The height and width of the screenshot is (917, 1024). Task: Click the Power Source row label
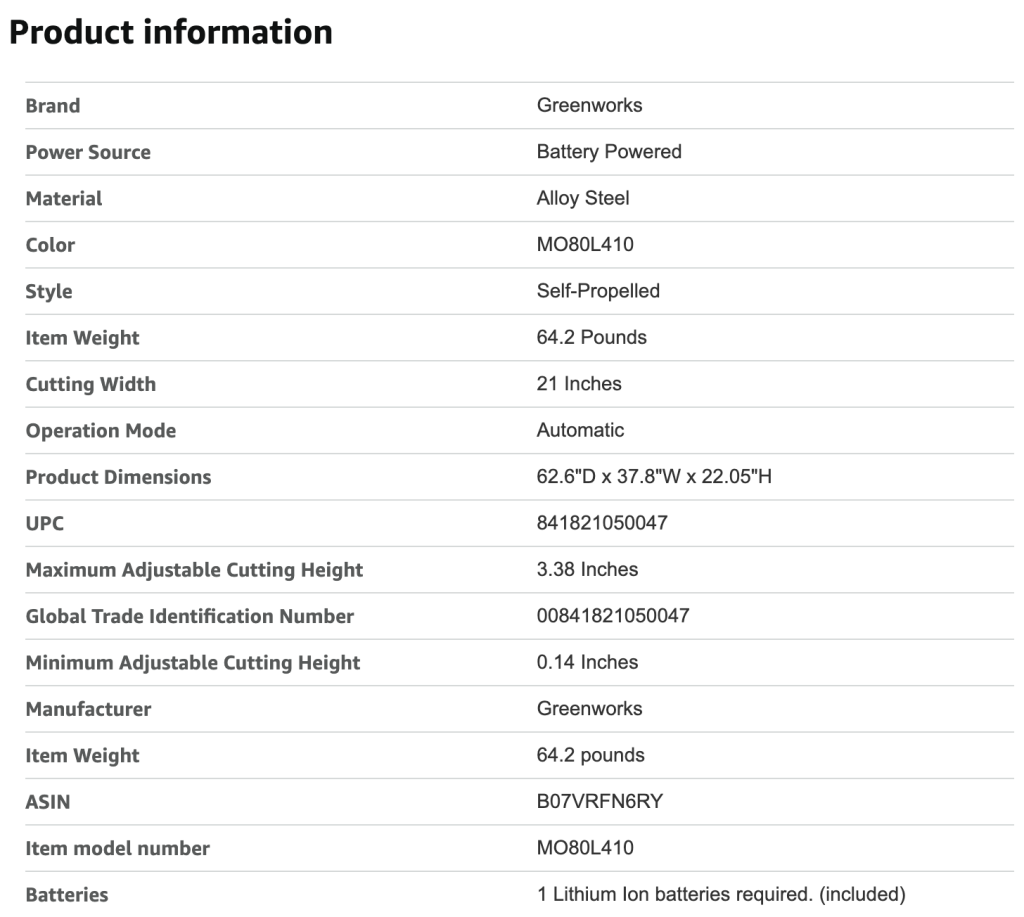(88, 152)
